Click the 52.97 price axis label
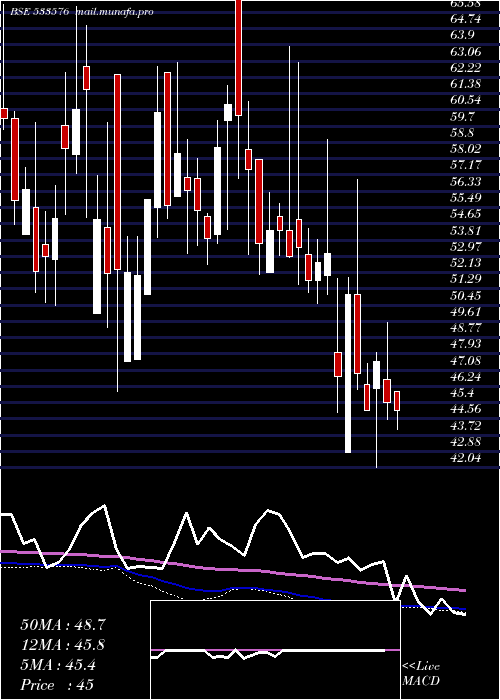500x700 pixels. [466, 246]
